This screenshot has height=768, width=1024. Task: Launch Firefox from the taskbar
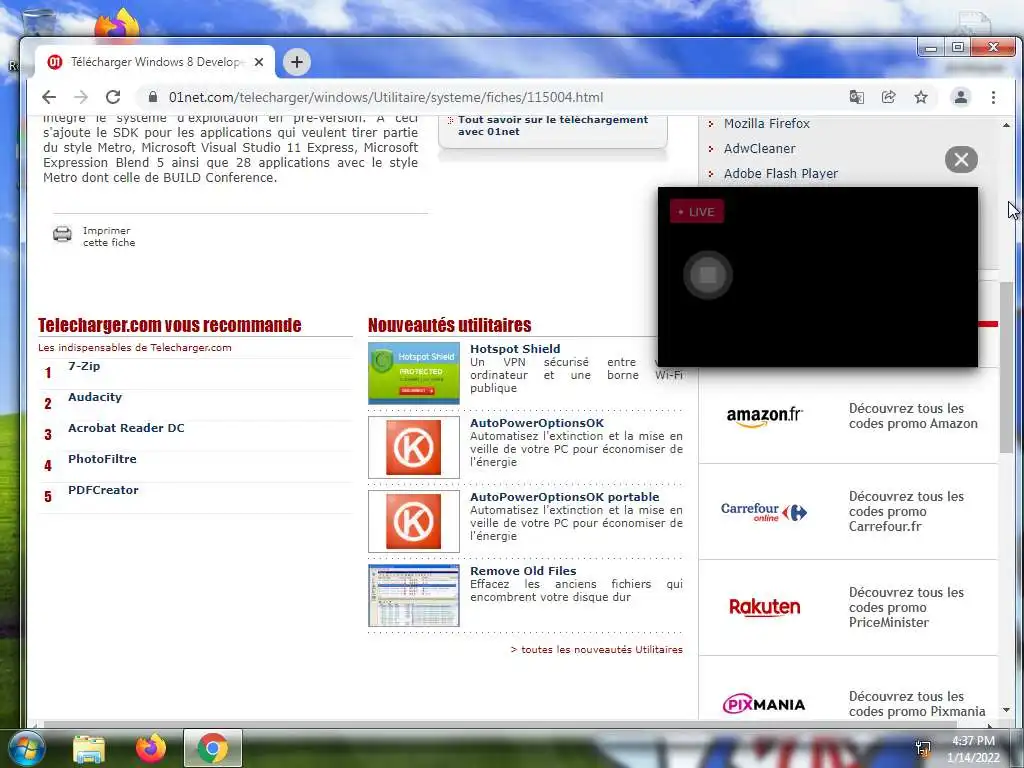pyautogui.click(x=150, y=748)
